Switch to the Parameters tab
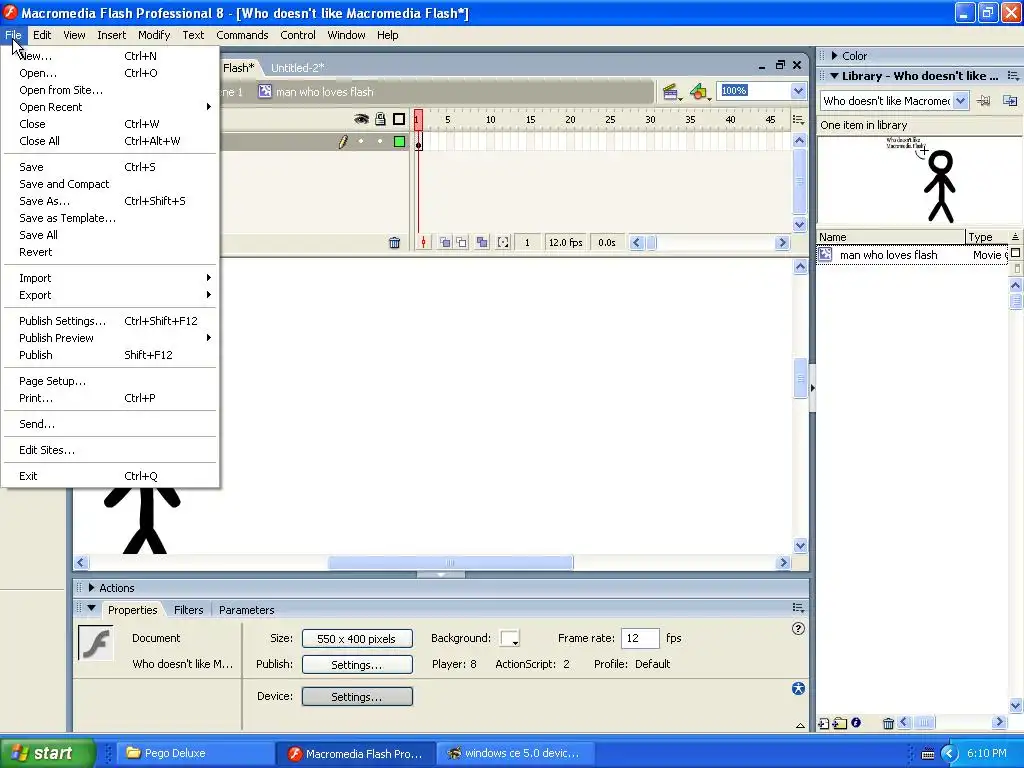This screenshot has height=768, width=1024. (246, 610)
